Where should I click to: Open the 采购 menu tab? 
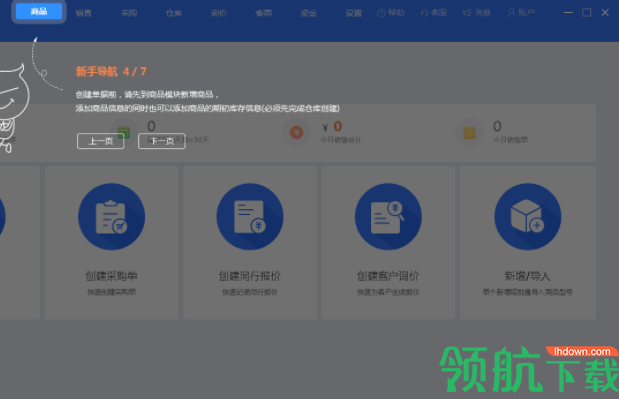click(x=129, y=13)
